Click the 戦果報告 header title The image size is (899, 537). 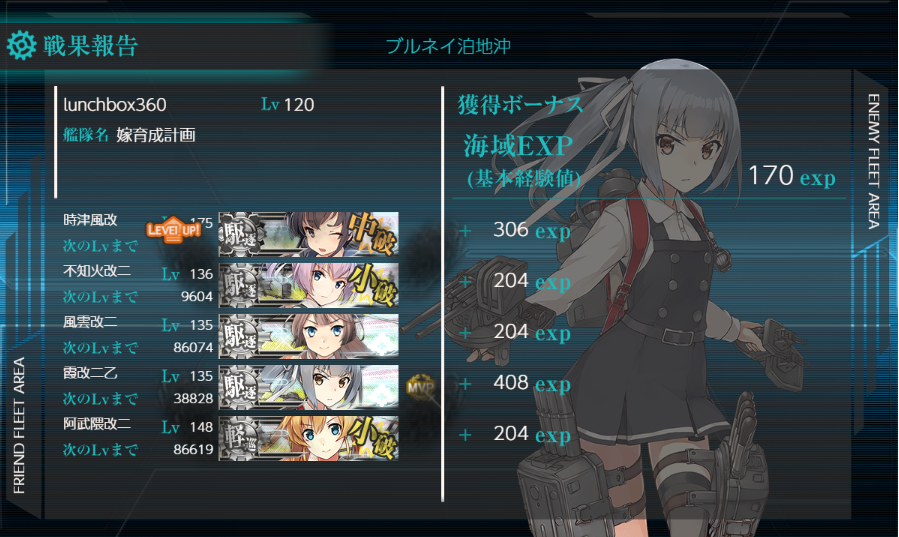(x=91, y=46)
